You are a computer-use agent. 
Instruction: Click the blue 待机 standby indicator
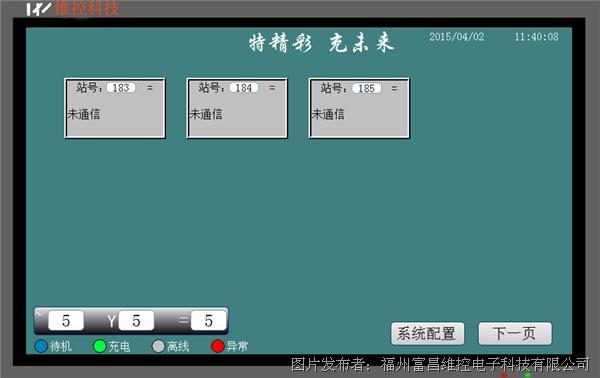(x=41, y=346)
